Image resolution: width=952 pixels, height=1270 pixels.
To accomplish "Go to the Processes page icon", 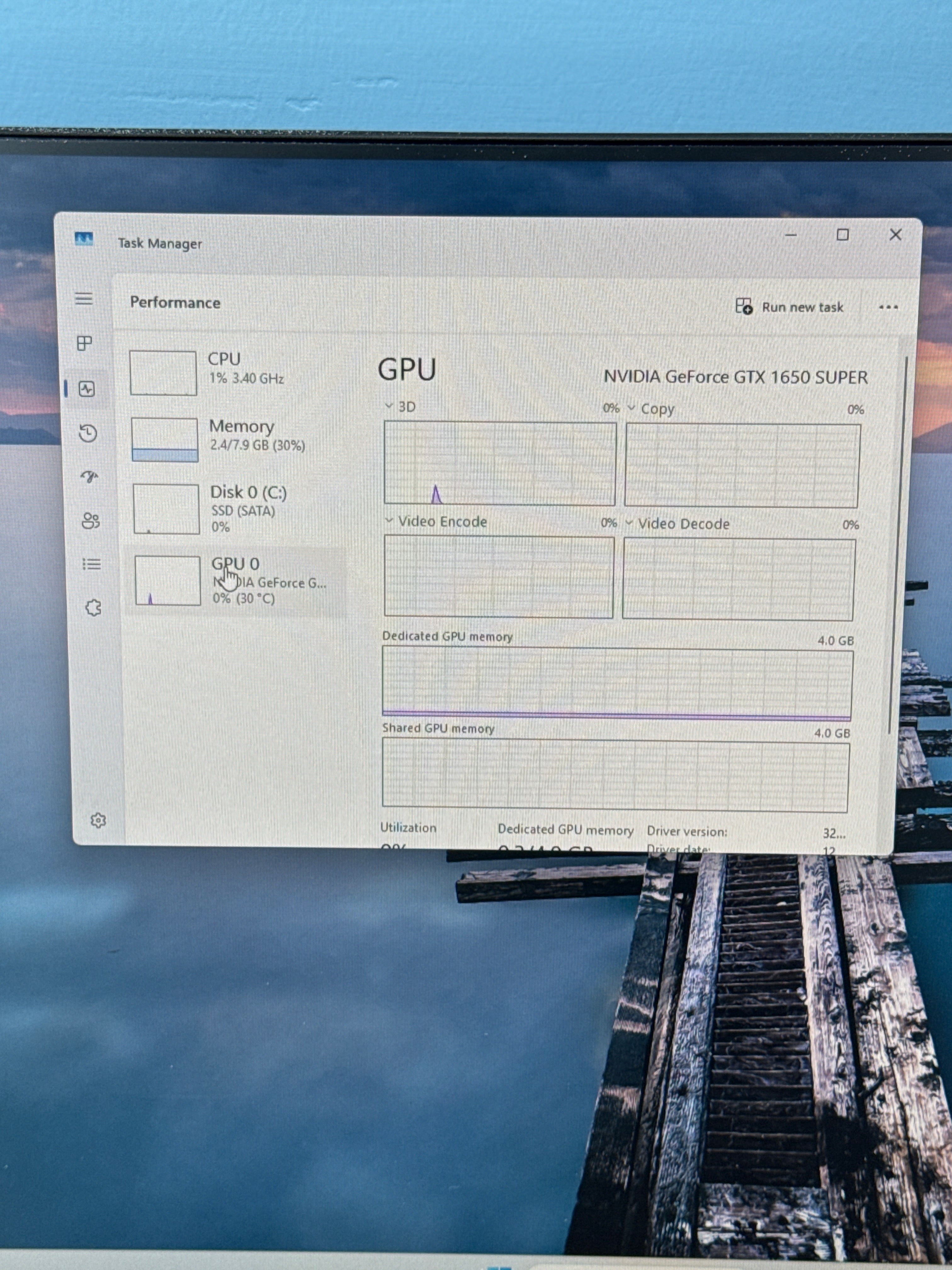I will pos(84,343).
